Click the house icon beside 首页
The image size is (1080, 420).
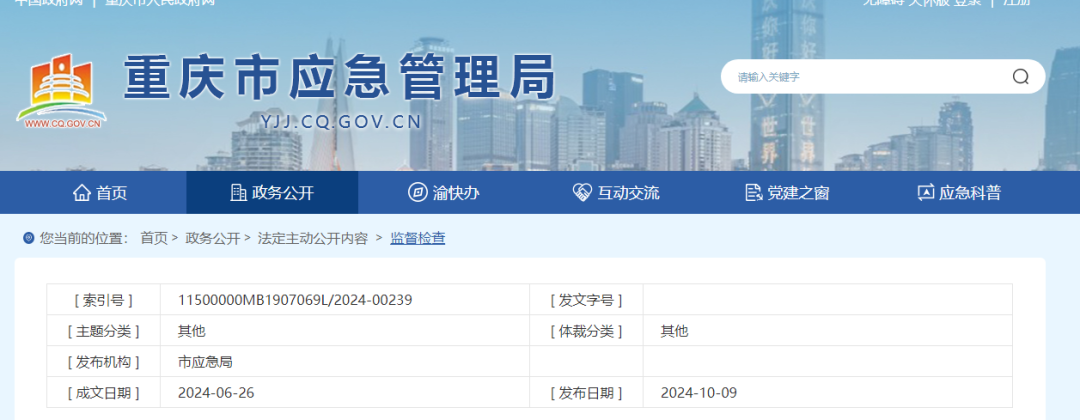point(81,193)
